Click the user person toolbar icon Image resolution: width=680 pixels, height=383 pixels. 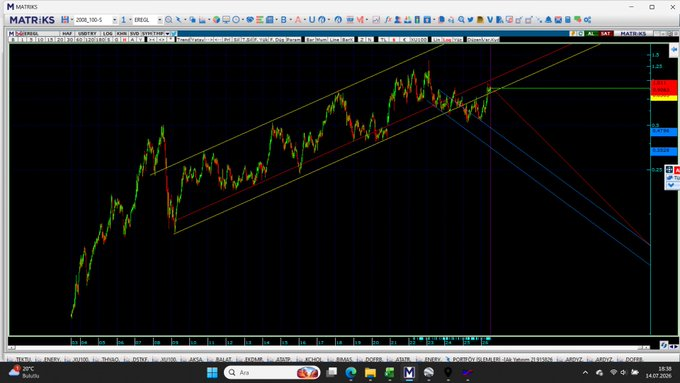397,20
